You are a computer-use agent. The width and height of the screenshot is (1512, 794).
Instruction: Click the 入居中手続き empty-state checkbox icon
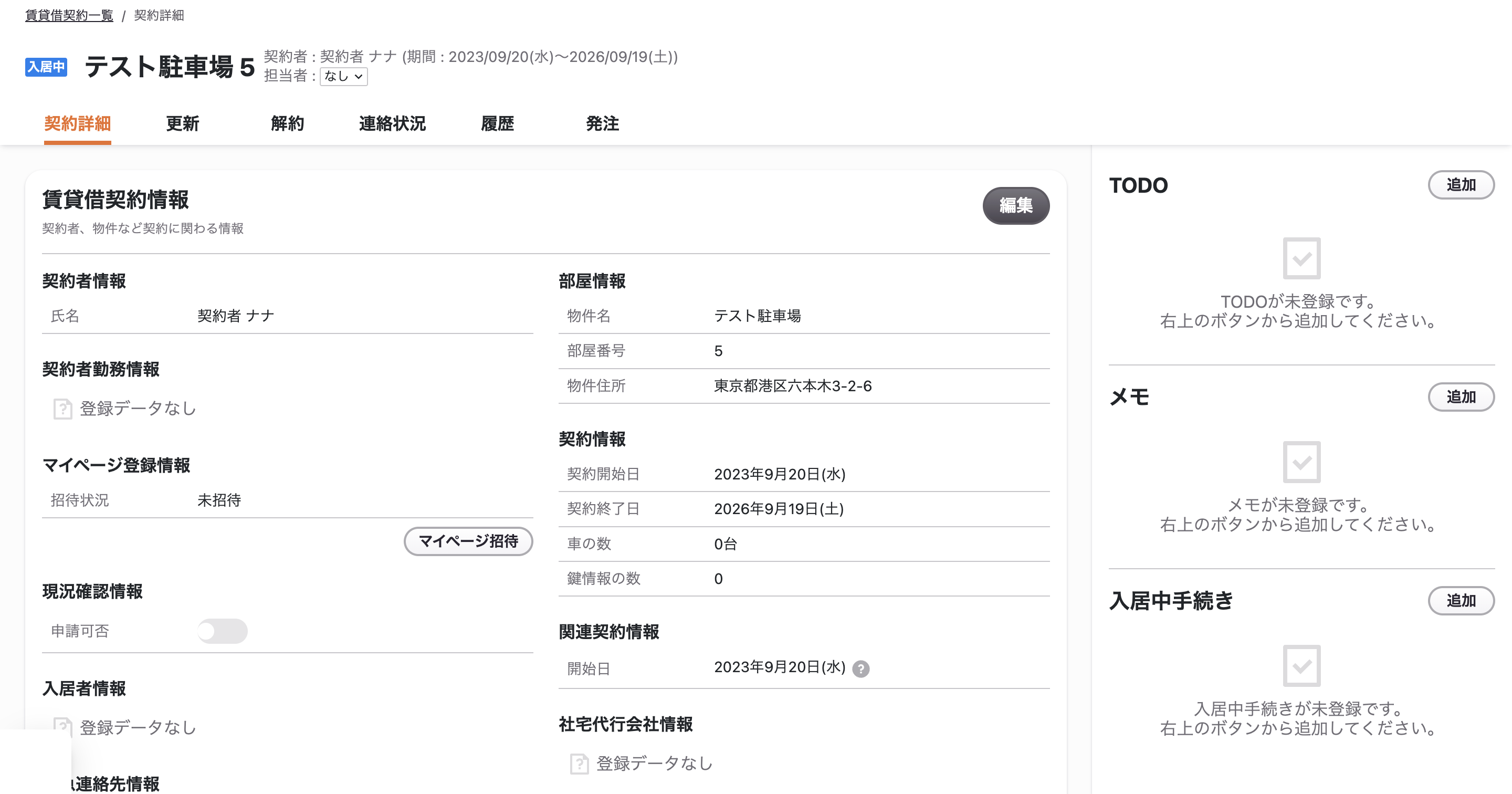[x=1301, y=666]
